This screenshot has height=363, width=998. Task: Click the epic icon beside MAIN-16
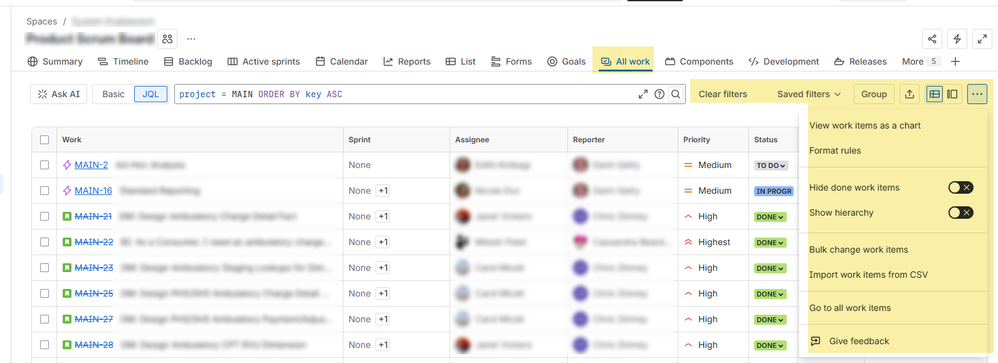coord(67,190)
